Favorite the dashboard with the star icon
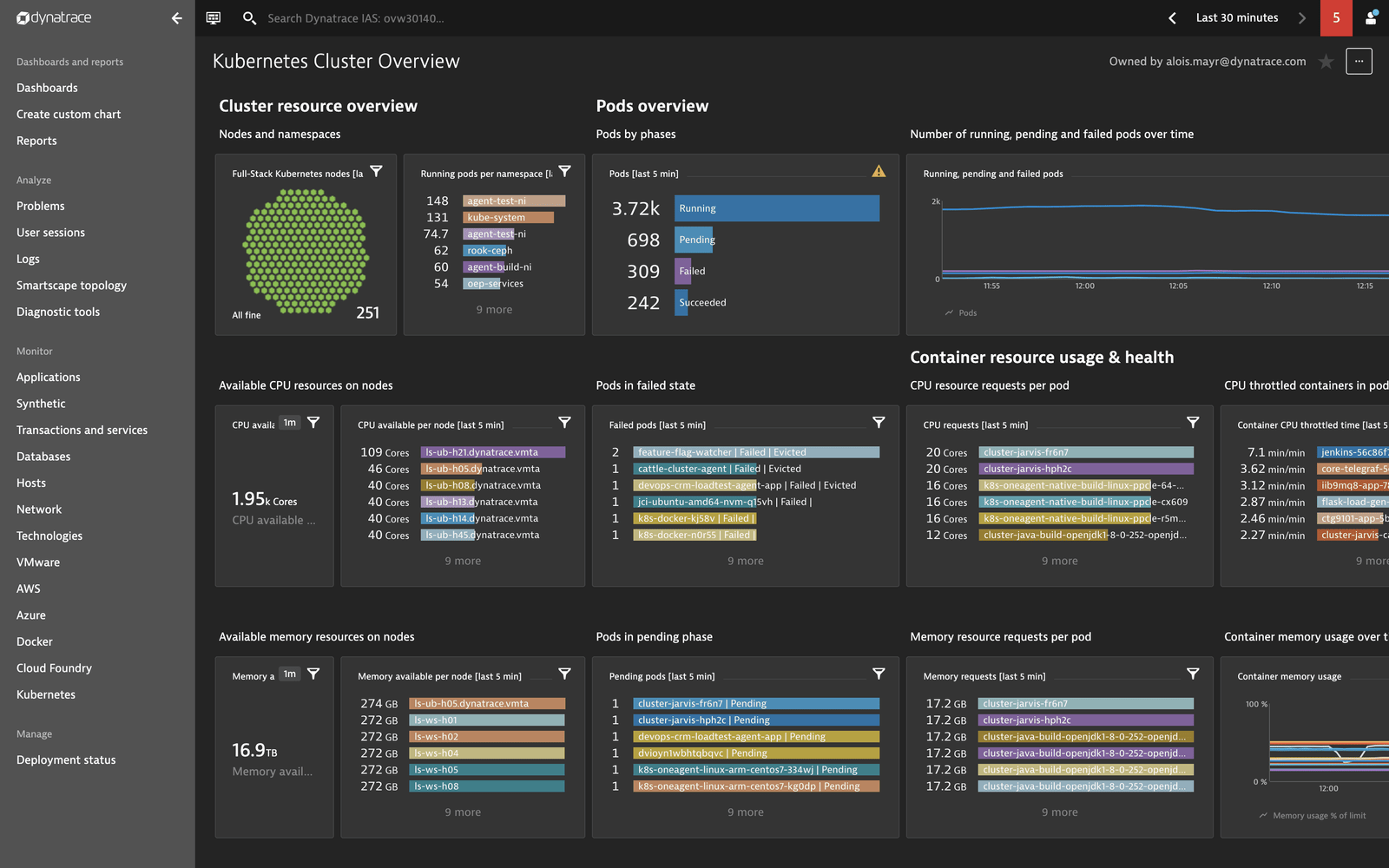 tap(1326, 62)
